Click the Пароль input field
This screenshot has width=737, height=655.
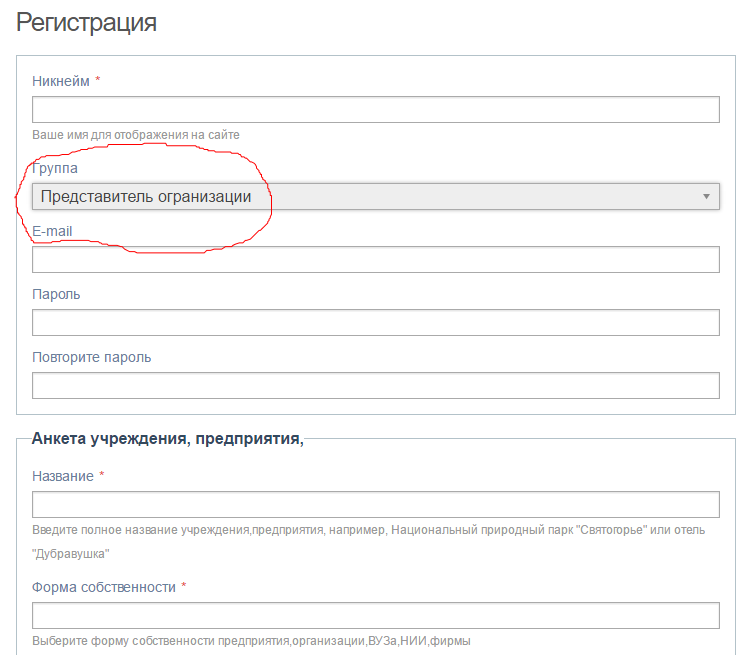[376, 322]
